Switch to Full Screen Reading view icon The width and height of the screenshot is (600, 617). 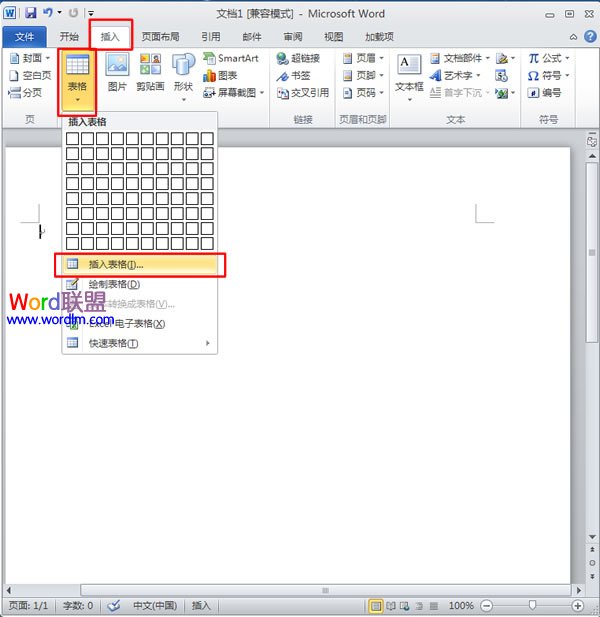tap(391, 606)
